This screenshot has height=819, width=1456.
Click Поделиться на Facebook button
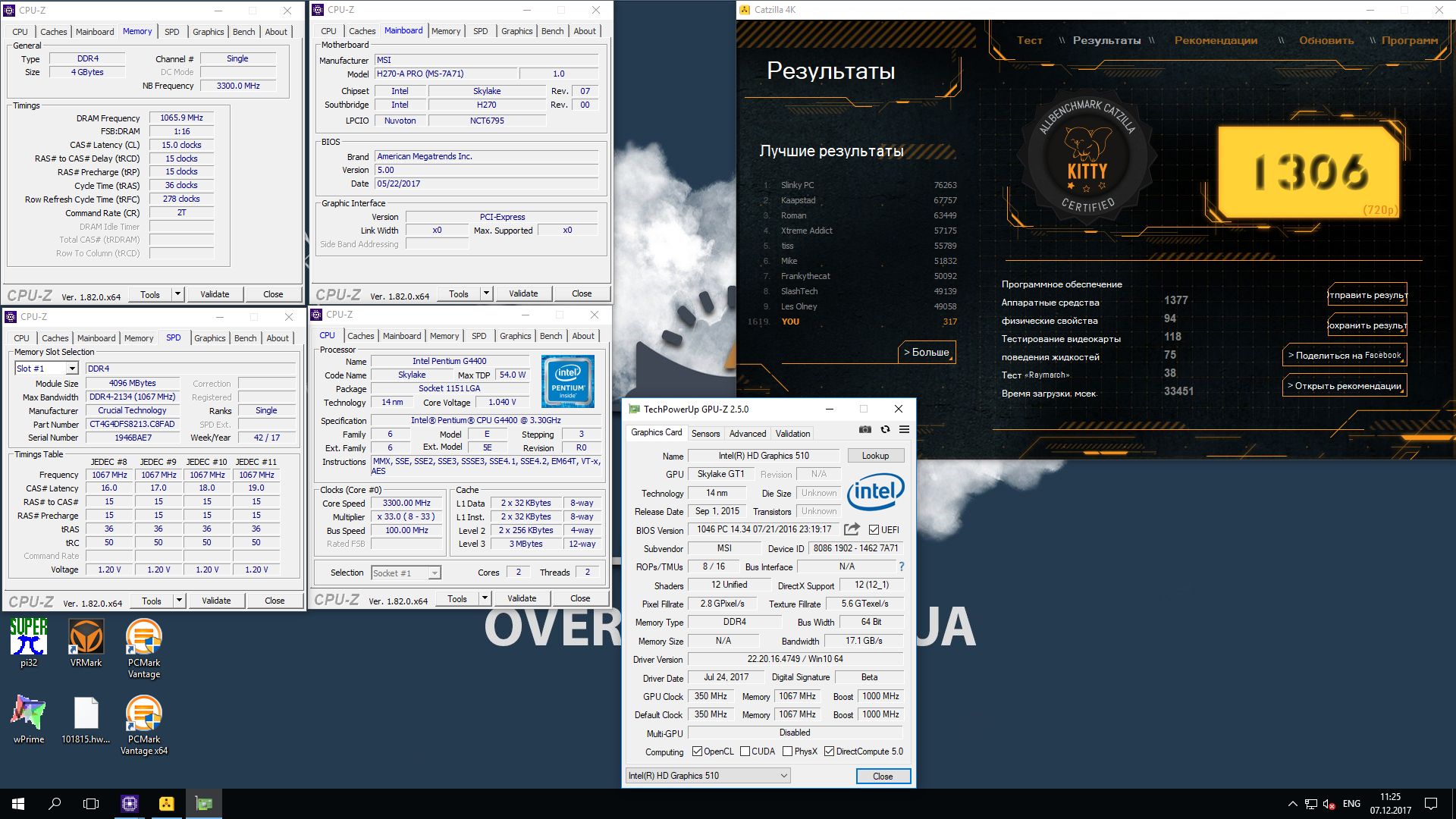tap(1345, 355)
